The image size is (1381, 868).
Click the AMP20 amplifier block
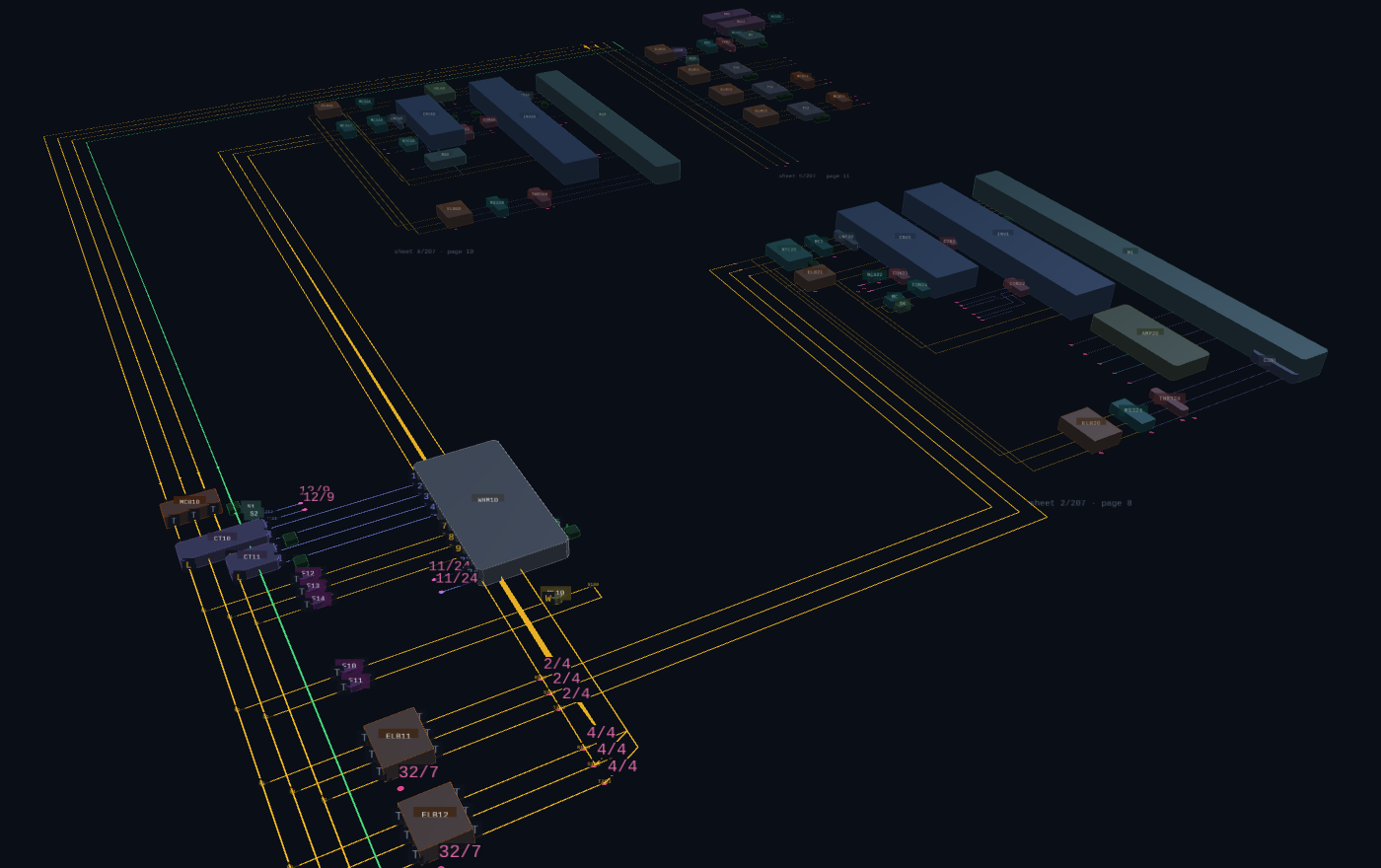tap(1150, 341)
